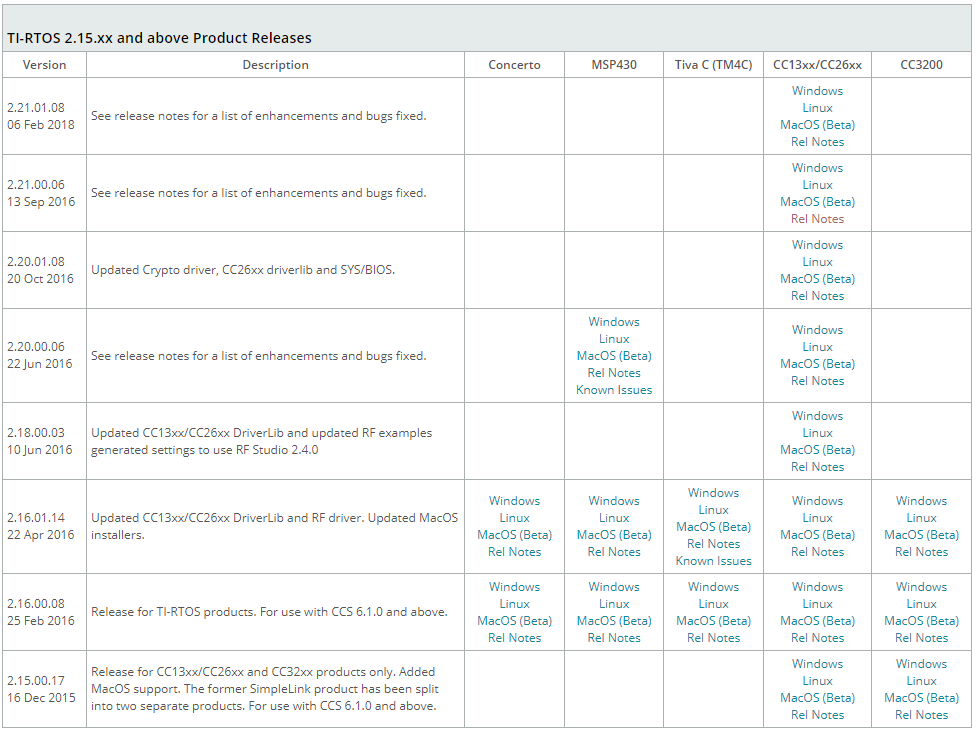Open CC13xx/CC26xx Linux link for 2.20.00.06
The height and width of the screenshot is (734, 977).
click(x=817, y=347)
